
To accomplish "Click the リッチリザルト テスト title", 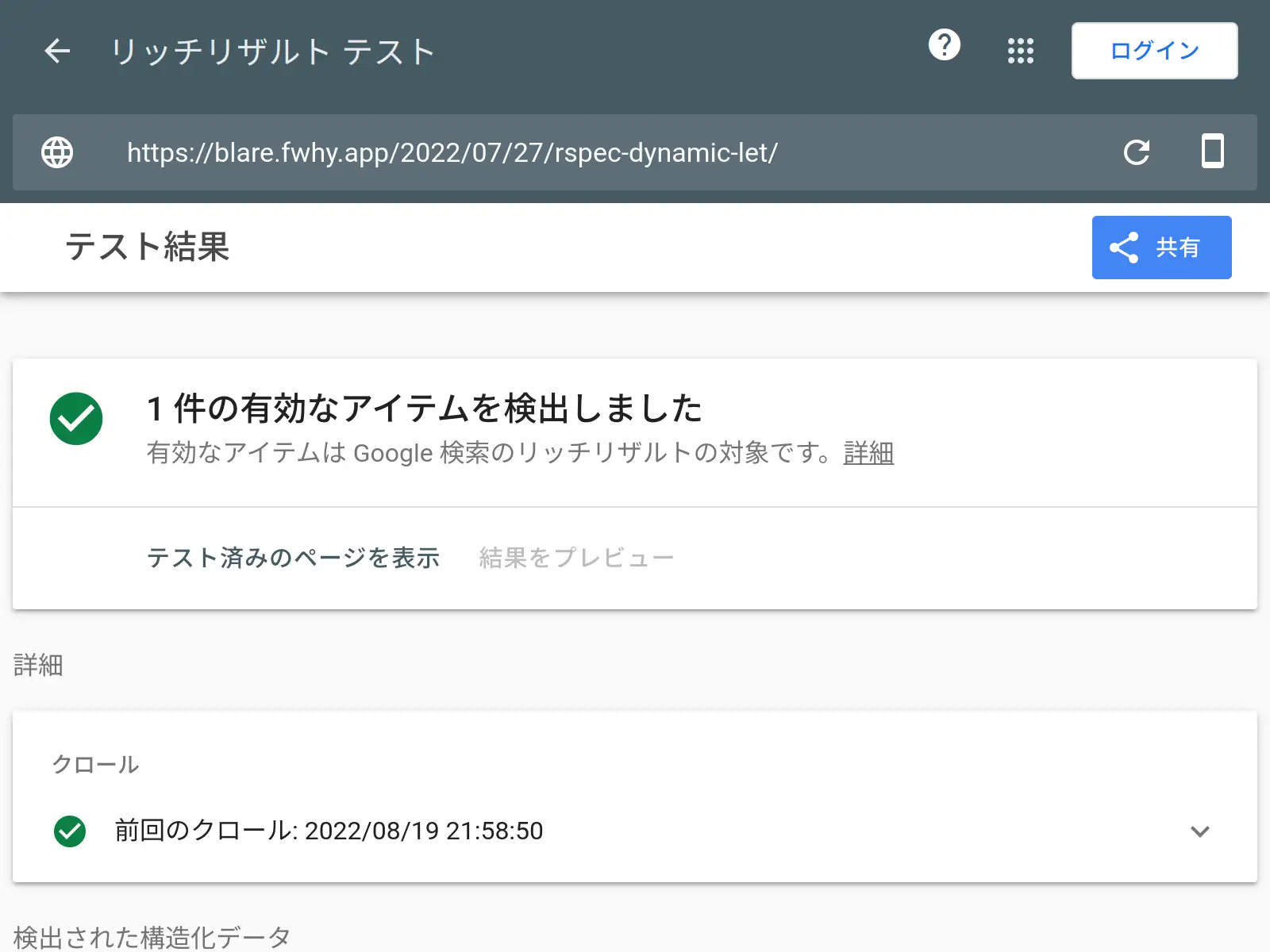I will click(x=273, y=52).
